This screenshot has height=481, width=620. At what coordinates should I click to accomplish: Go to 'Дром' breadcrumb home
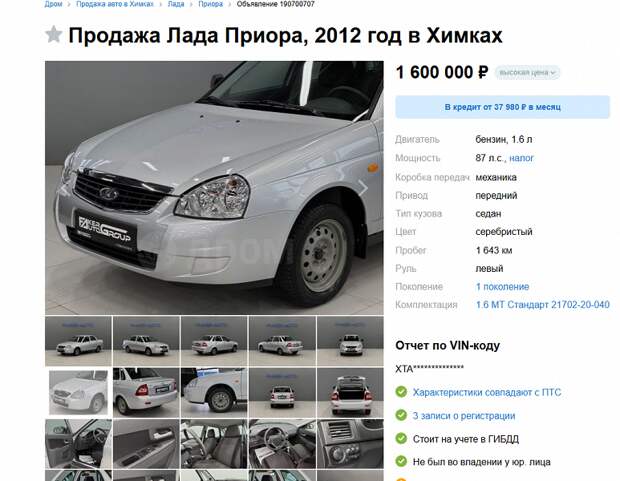click(x=53, y=4)
